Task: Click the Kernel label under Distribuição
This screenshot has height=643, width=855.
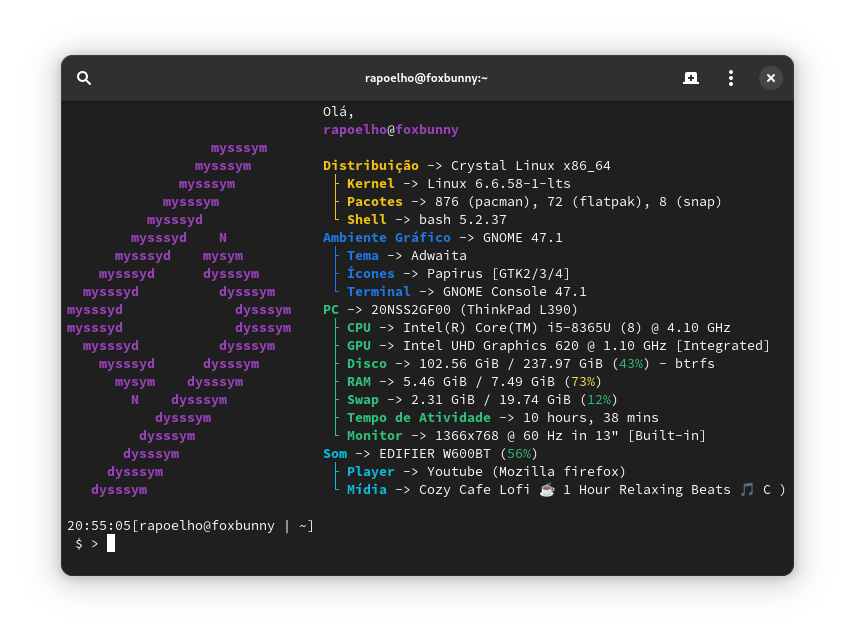Action: coord(370,184)
